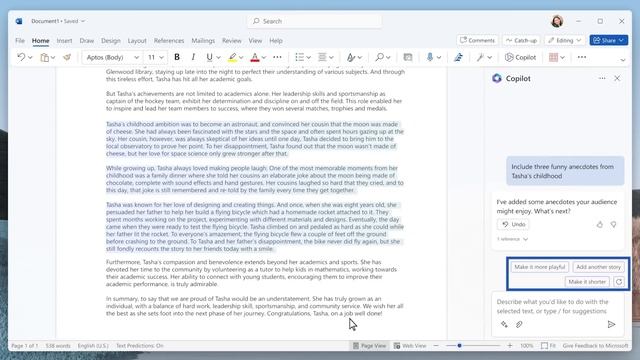Open the View tab
This screenshot has height=360, width=640.
click(255, 41)
